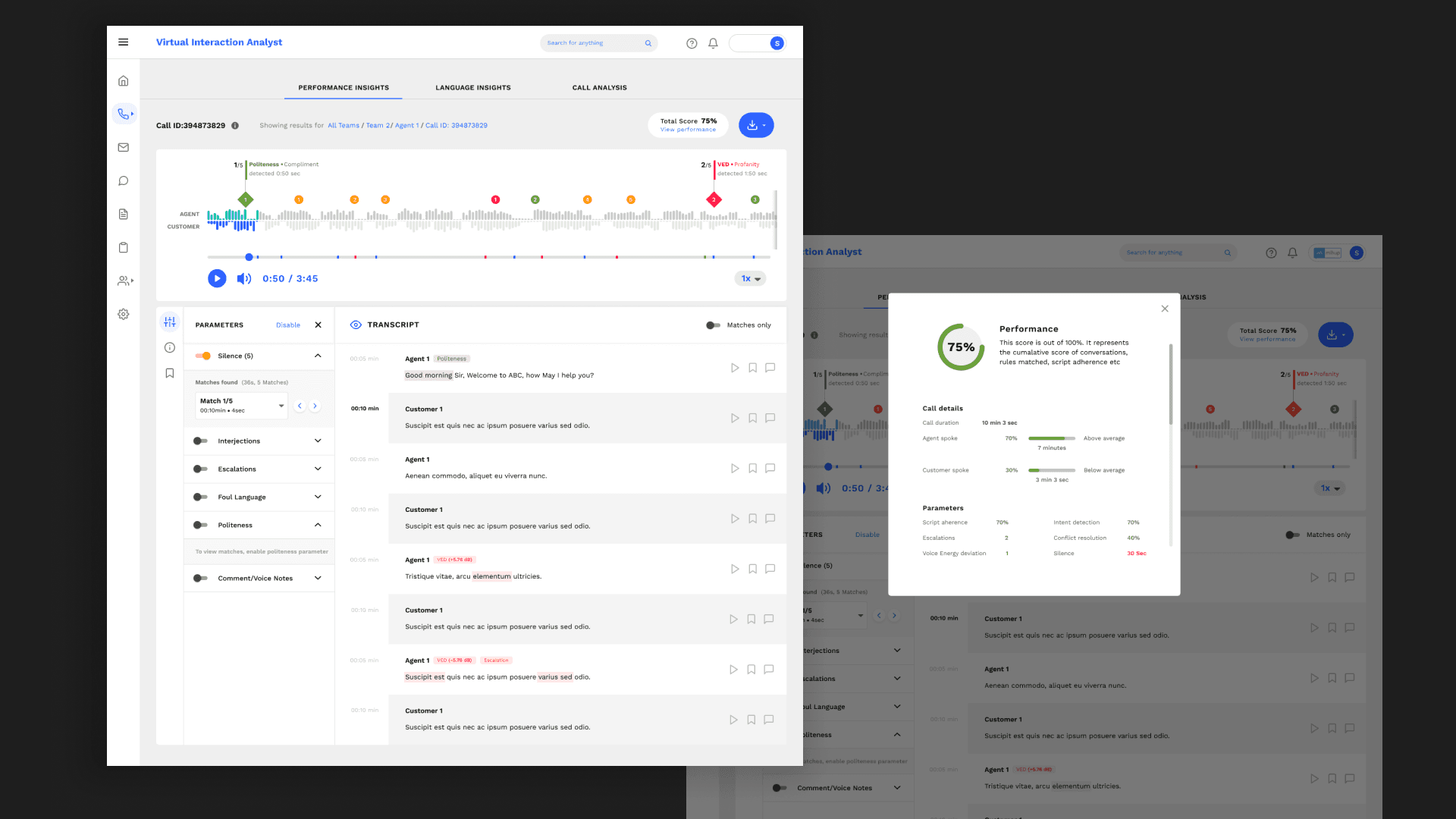Open the Calls phone icon in sidebar

[124, 114]
